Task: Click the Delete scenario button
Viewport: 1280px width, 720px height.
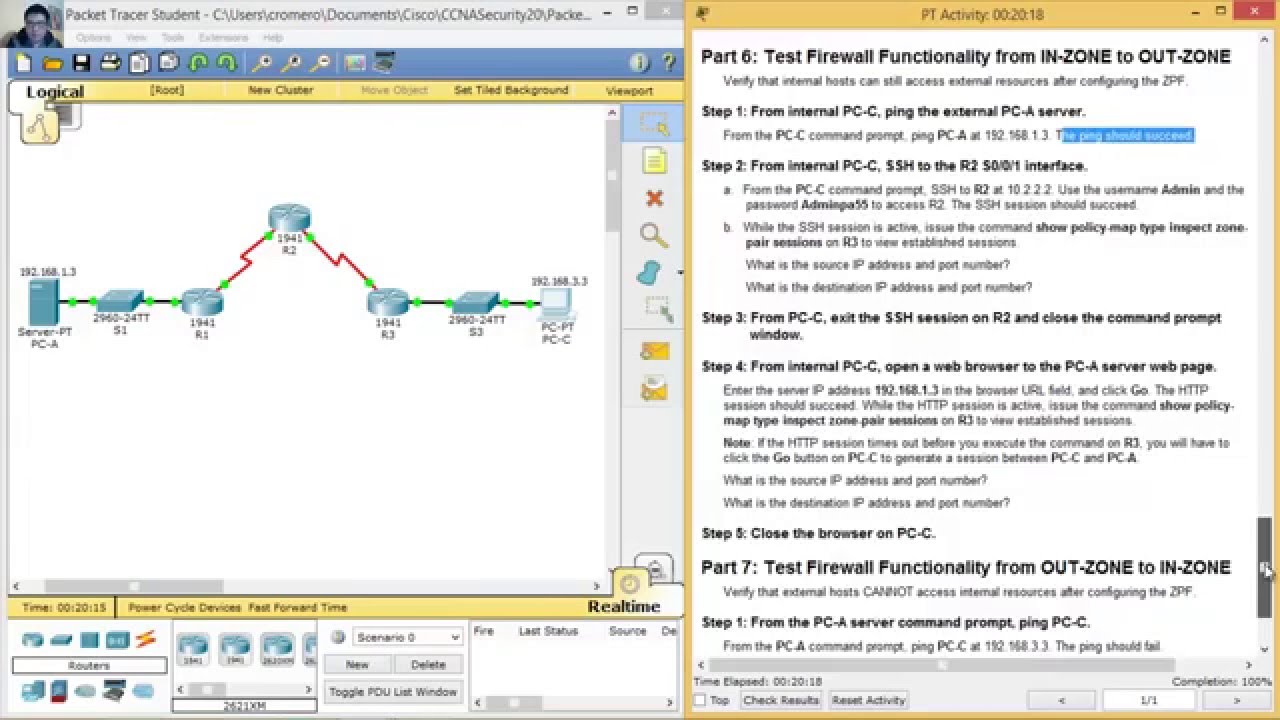Action: 428,664
